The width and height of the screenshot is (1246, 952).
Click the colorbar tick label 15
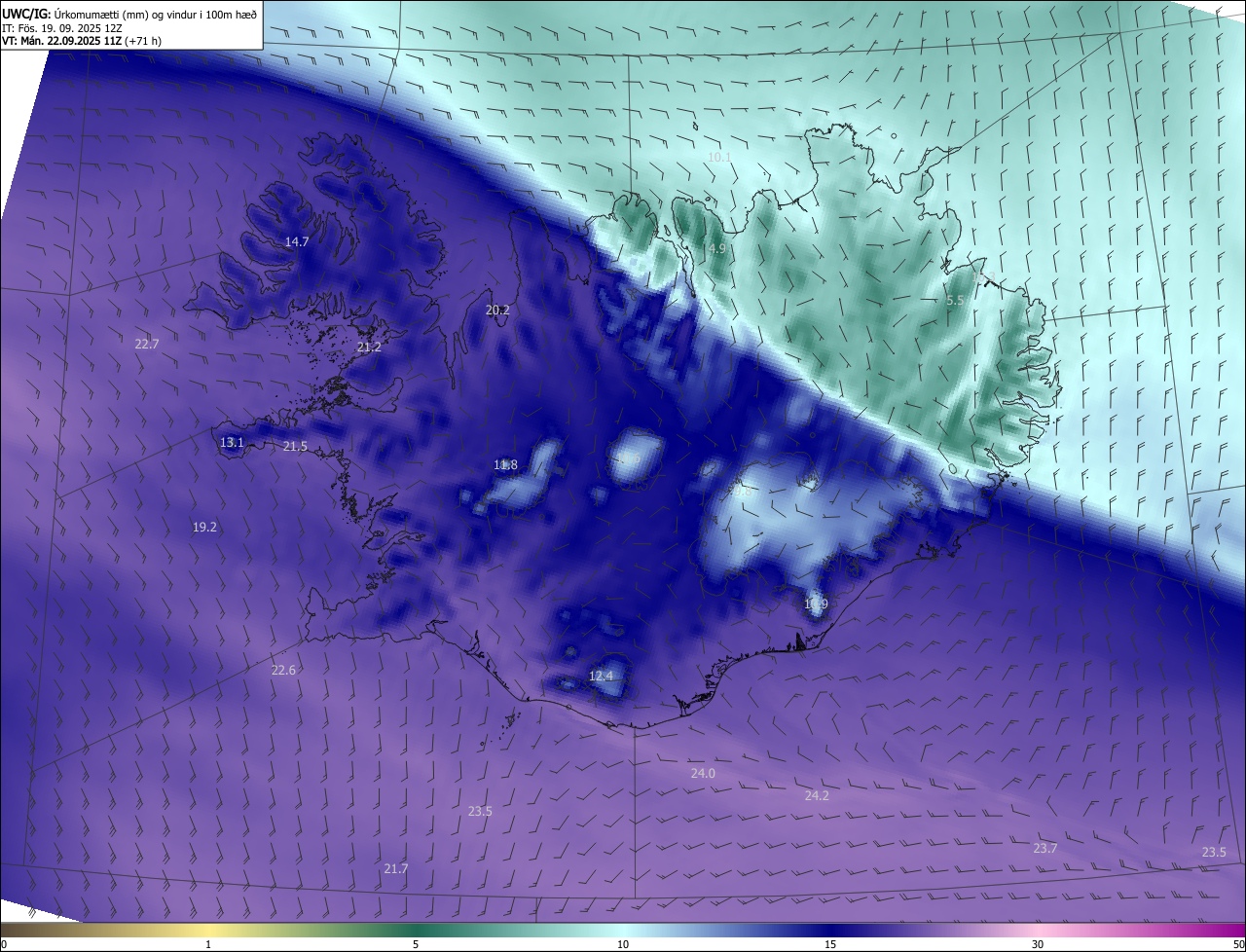tap(830, 944)
